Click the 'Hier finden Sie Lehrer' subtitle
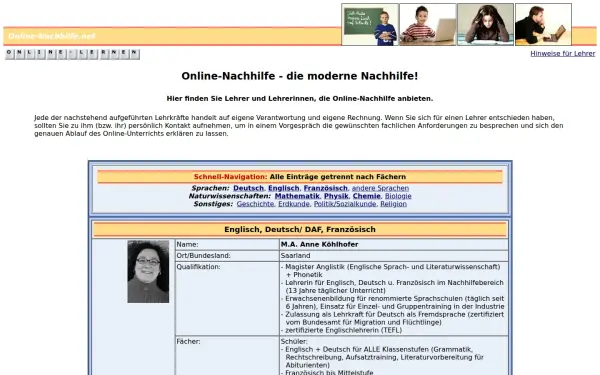This screenshot has width=600, height=375. click(300, 99)
